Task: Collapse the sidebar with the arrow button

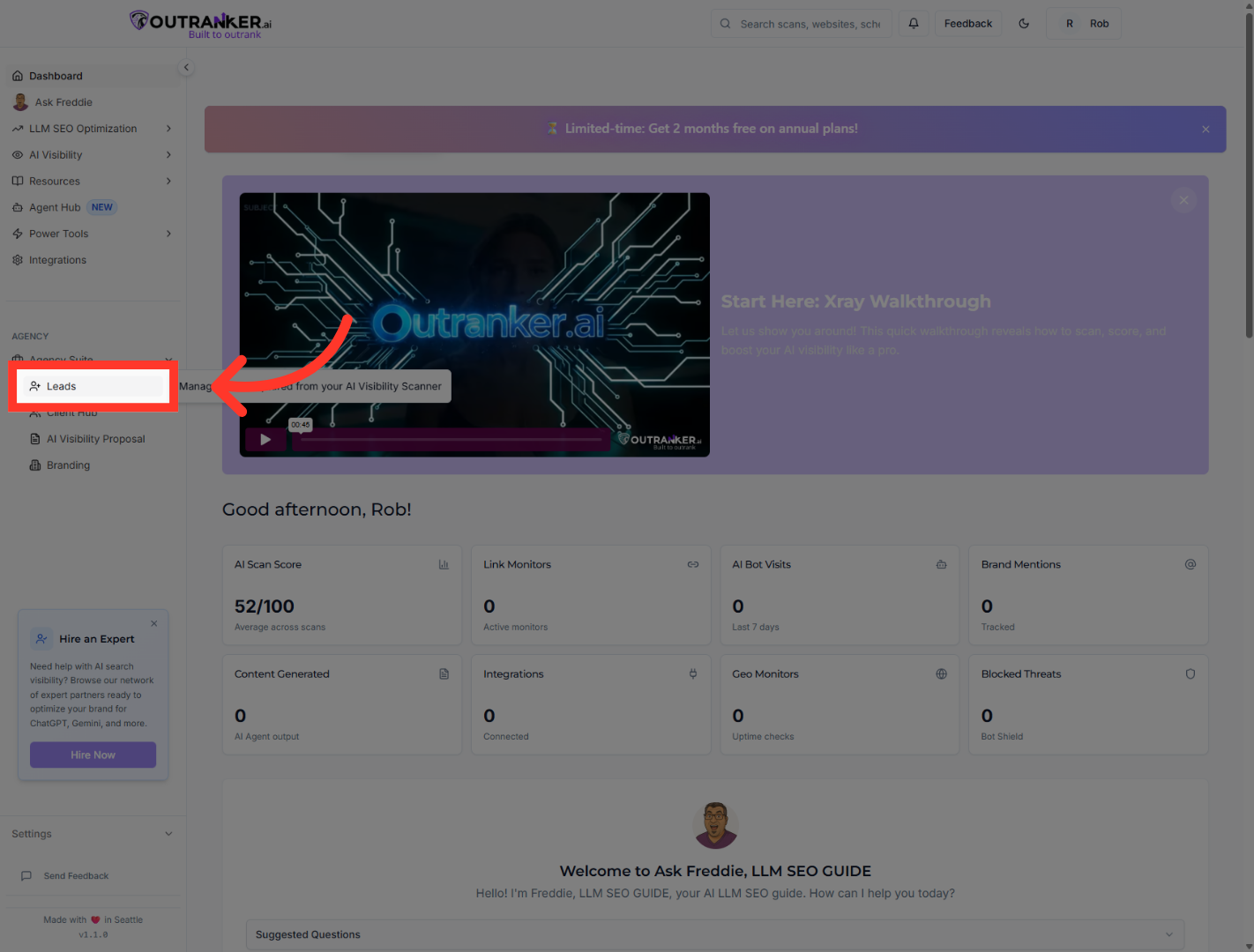Action: click(x=186, y=67)
